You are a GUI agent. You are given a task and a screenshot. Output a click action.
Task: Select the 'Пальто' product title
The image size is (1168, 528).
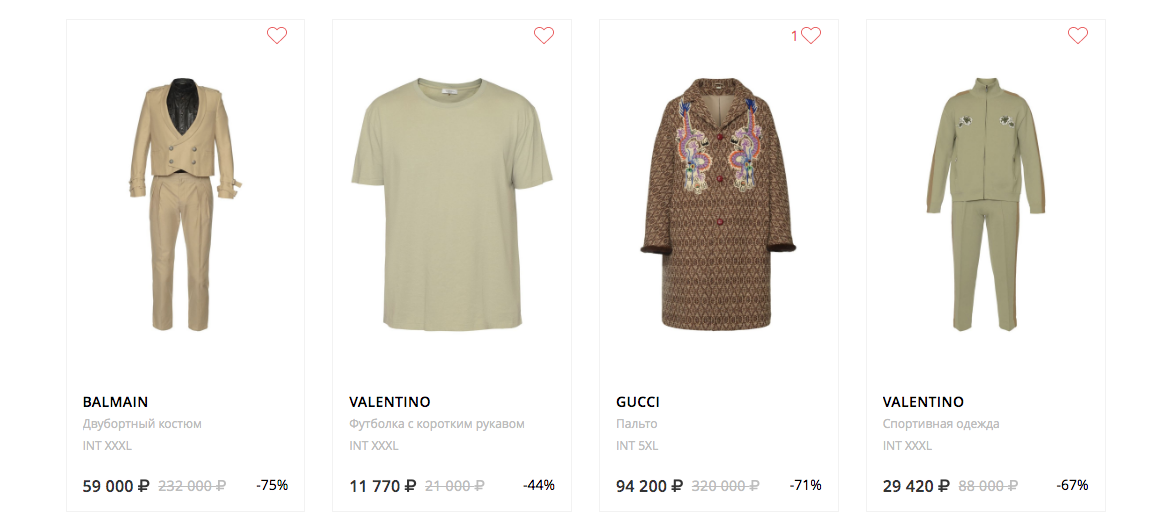pyautogui.click(x=637, y=424)
